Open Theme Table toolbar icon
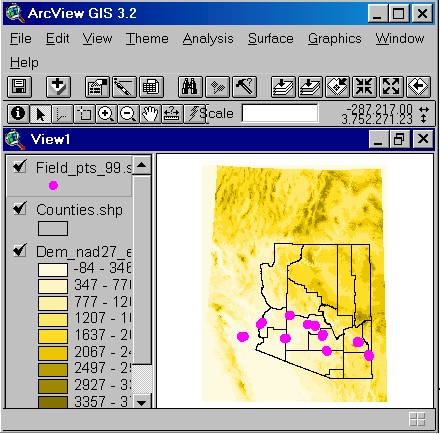Viewport: 440px width, 434px height. [x=151, y=87]
